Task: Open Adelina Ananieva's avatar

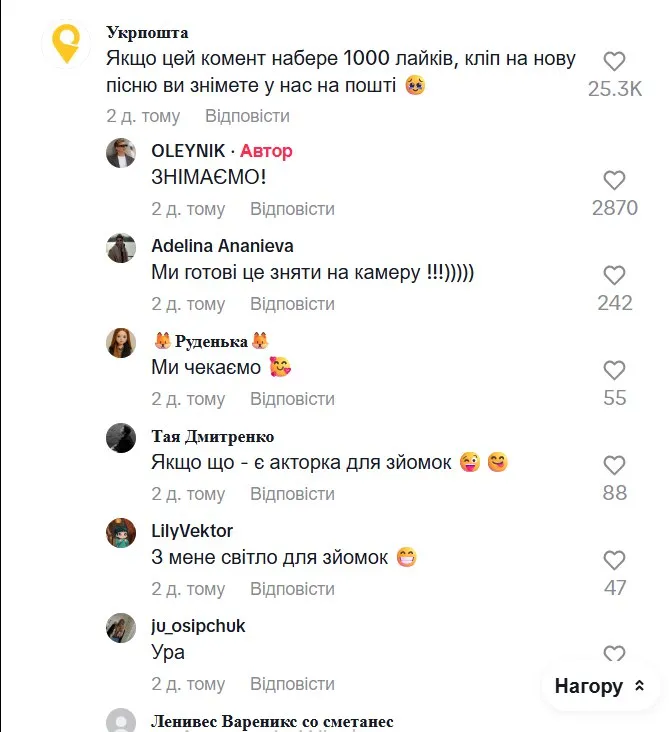Action: 121,248
